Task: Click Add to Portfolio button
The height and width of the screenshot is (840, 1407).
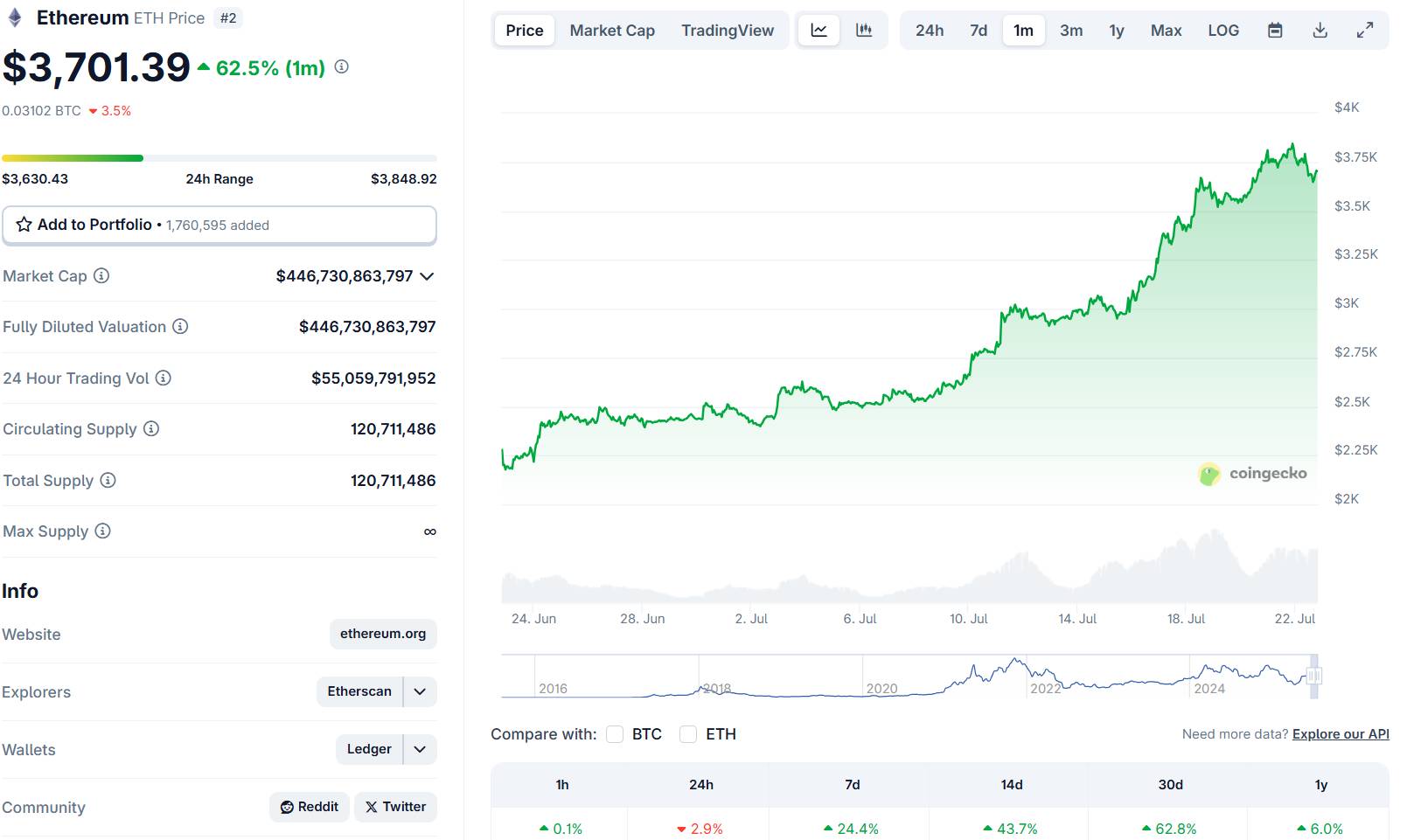Action: [219, 225]
